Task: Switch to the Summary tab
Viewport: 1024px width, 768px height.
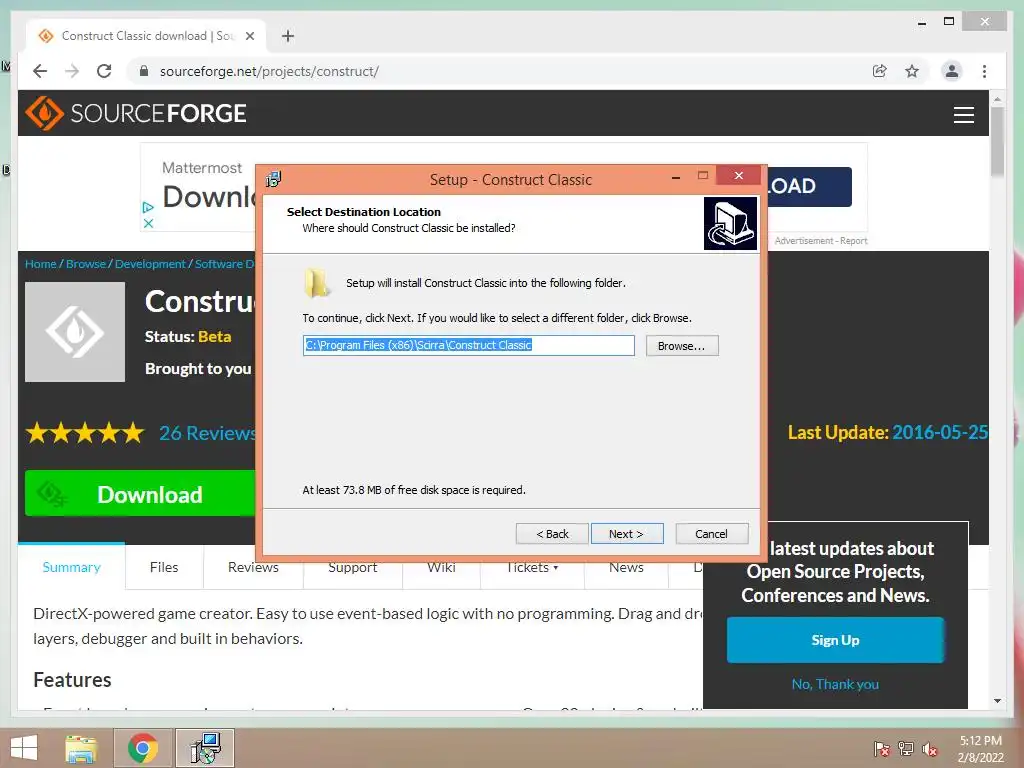Action: tap(71, 567)
